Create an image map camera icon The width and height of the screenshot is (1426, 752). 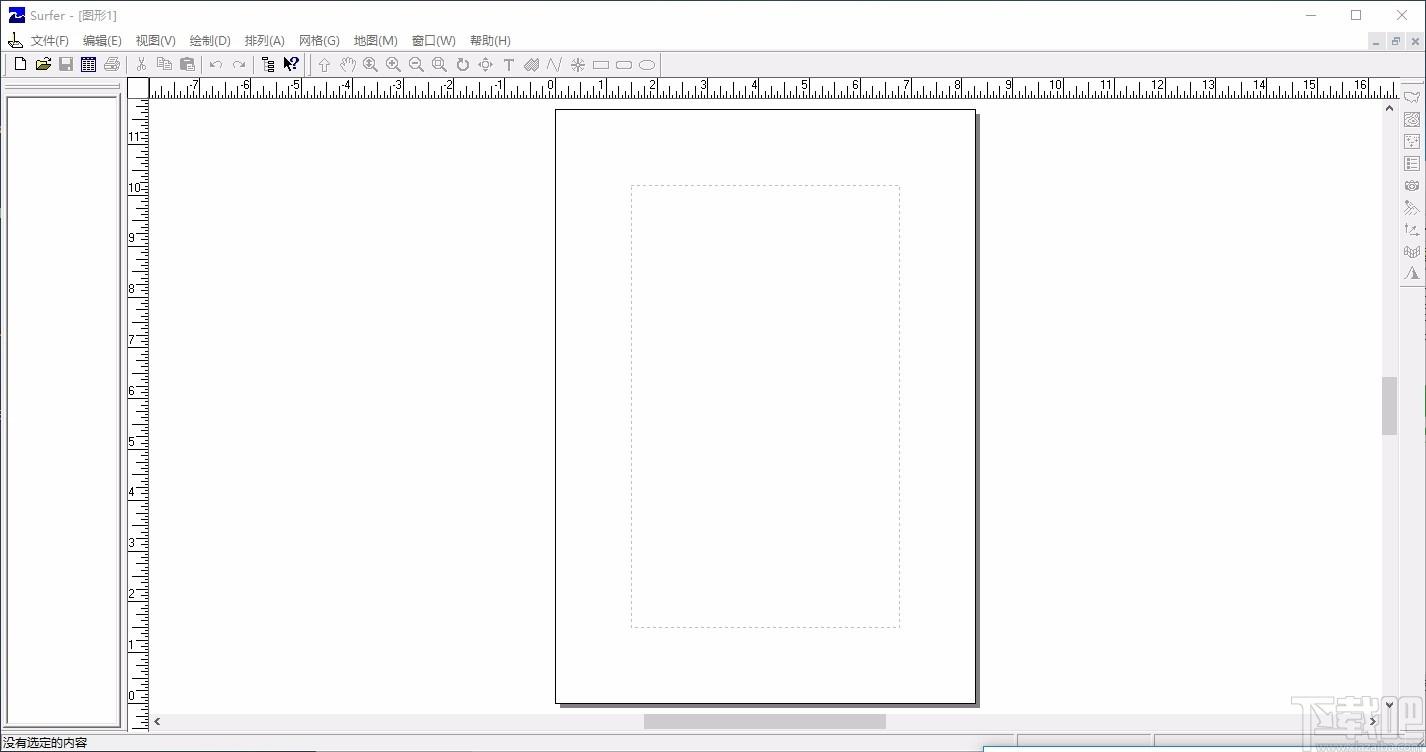coord(1412,185)
